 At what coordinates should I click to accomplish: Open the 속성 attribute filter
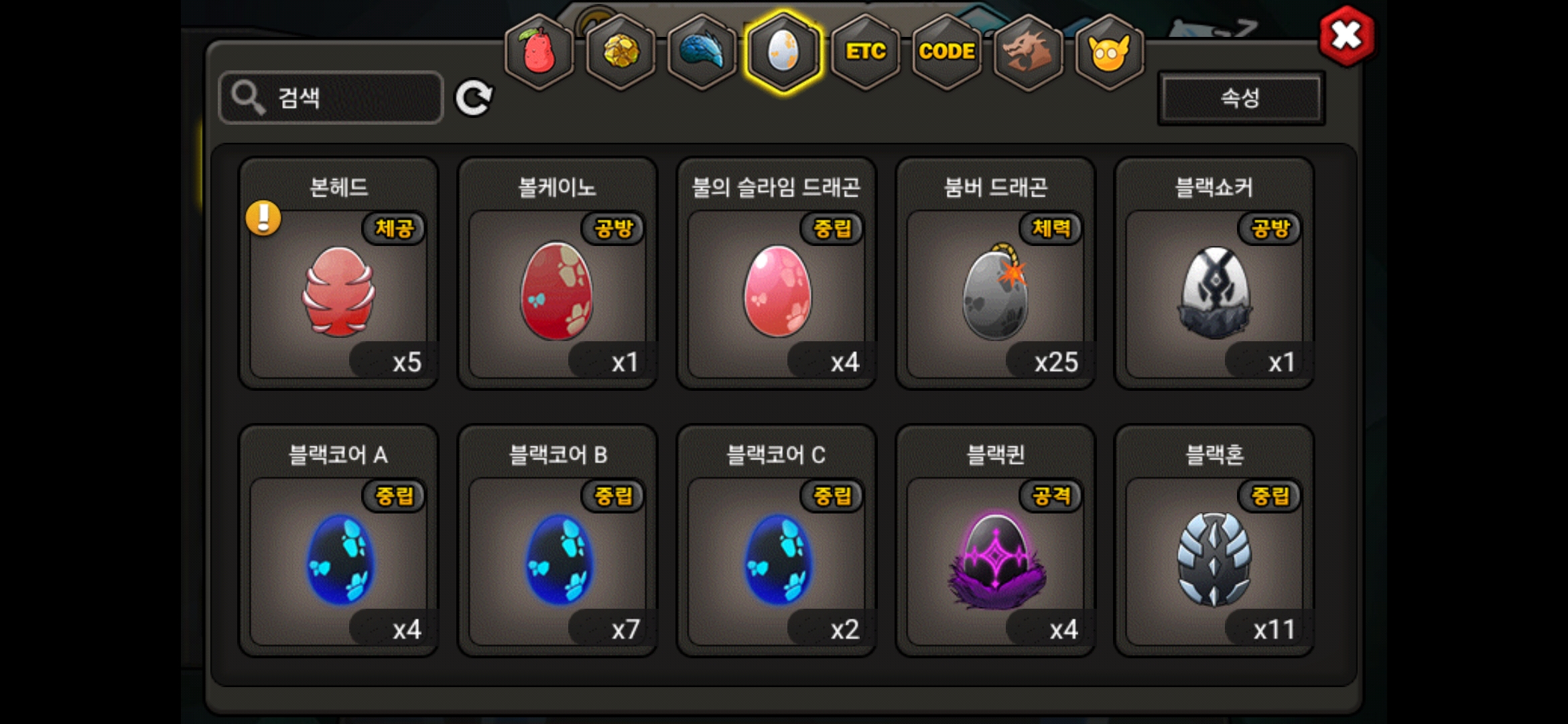tap(1241, 99)
